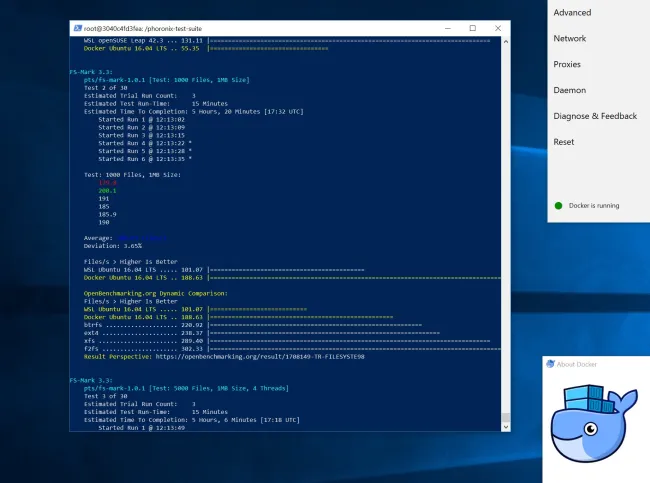Open the Network section in Docker settings
Image resolution: width=650 pixels, height=483 pixels.
(x=570, y=39)
